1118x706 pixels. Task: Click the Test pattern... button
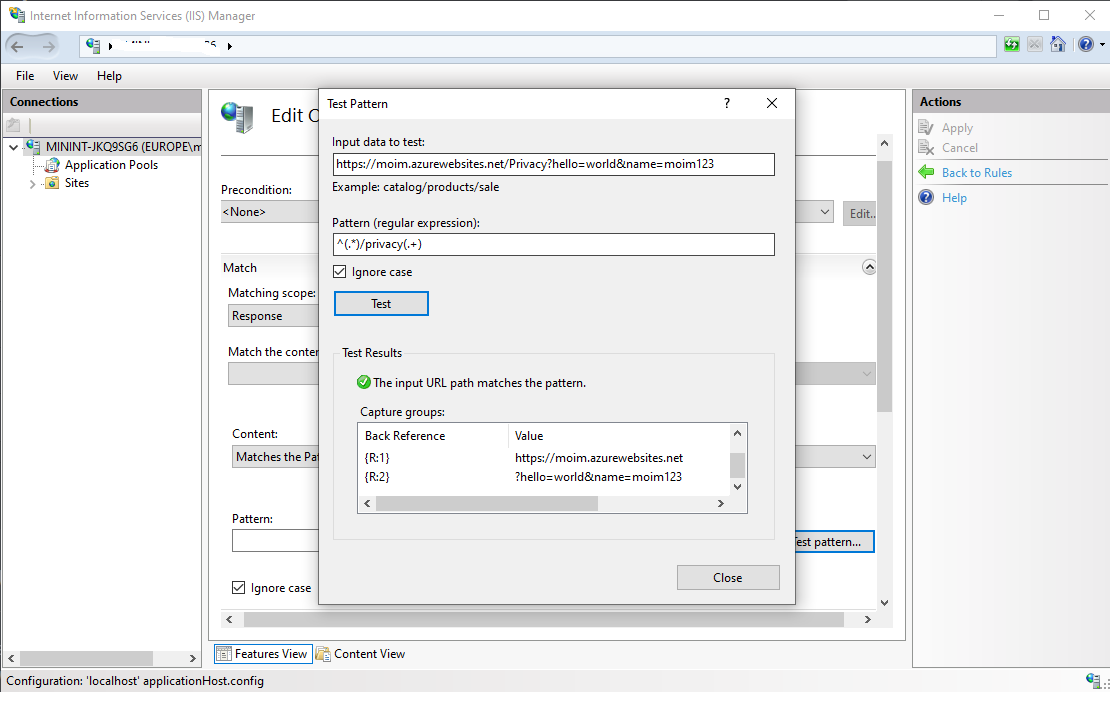coord(834,542)
